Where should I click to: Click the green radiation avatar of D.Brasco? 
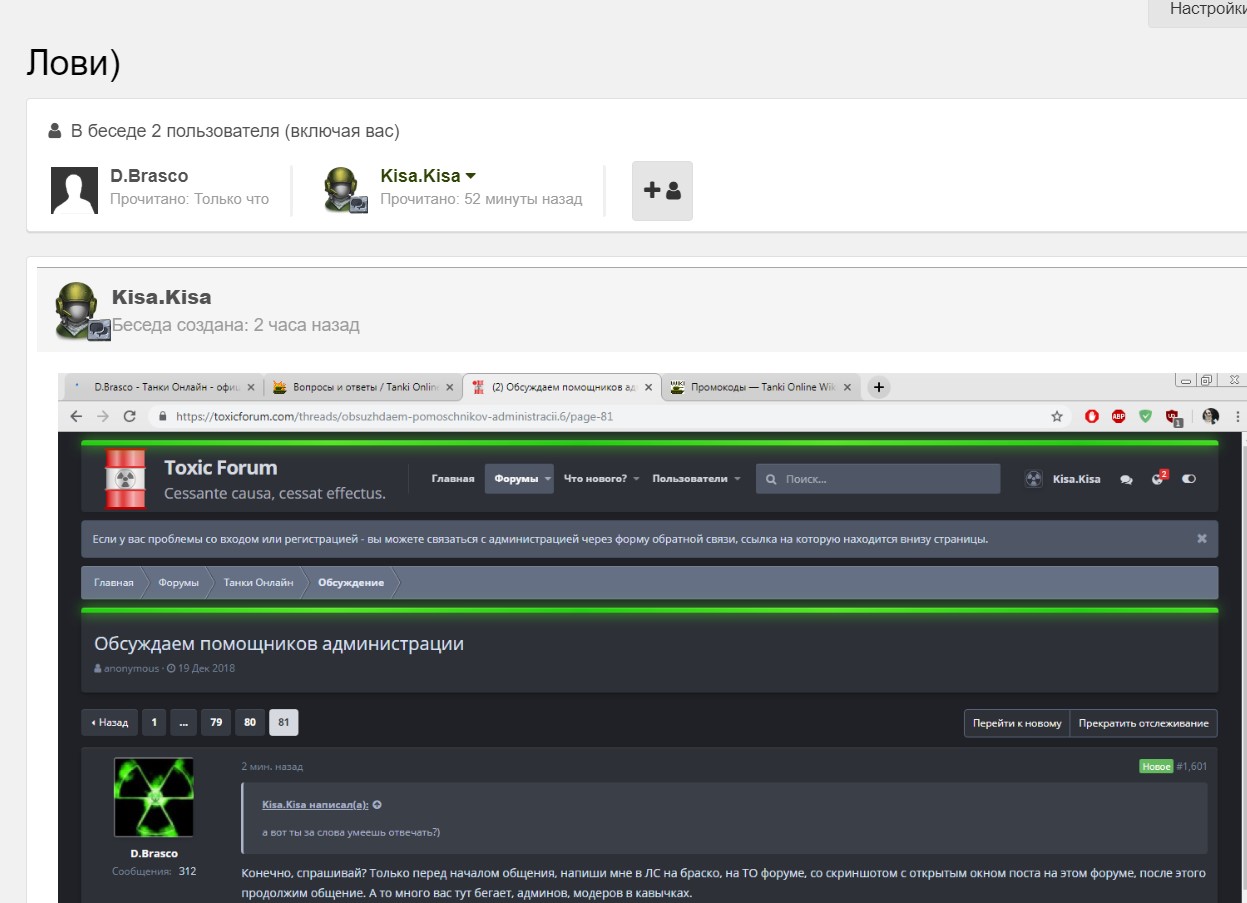click(154, 797)
